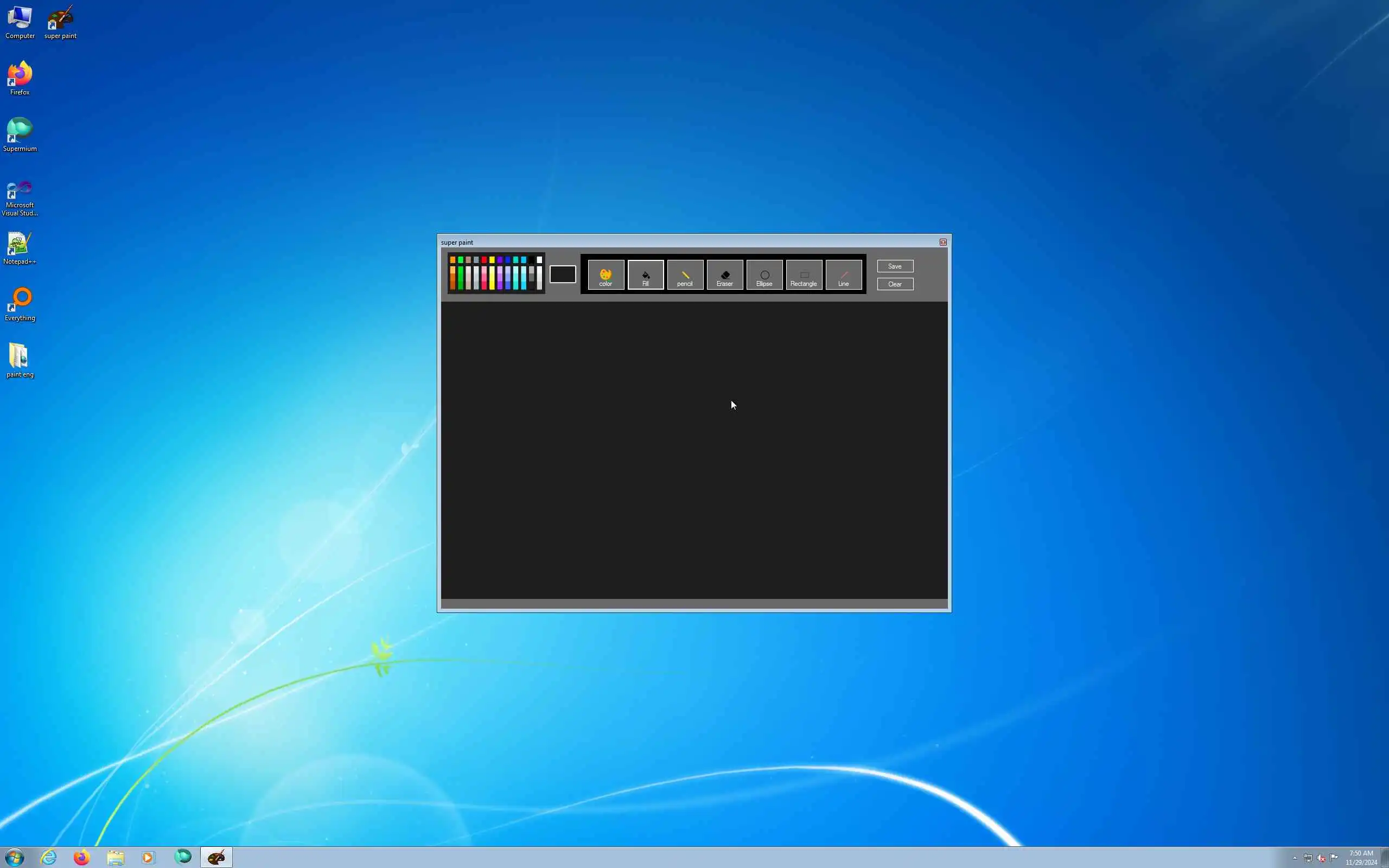Click the Notepad++ desktop icon
The height and width of the screenshot is (868, 1389).
coord(20,248)
